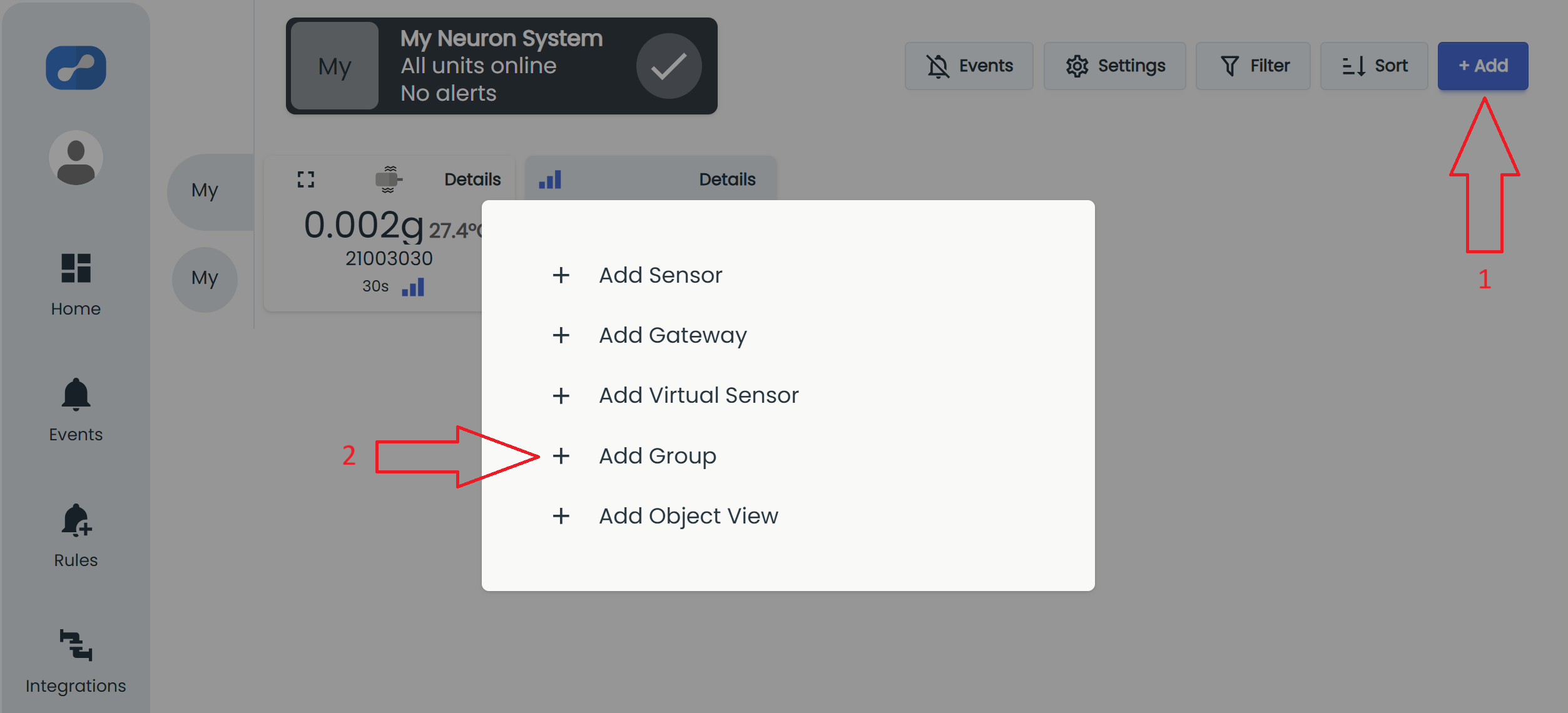This screenshot has height=713, width=1568.
Task: Click the sensor ID 21003030
Action: tap(389, 258)
